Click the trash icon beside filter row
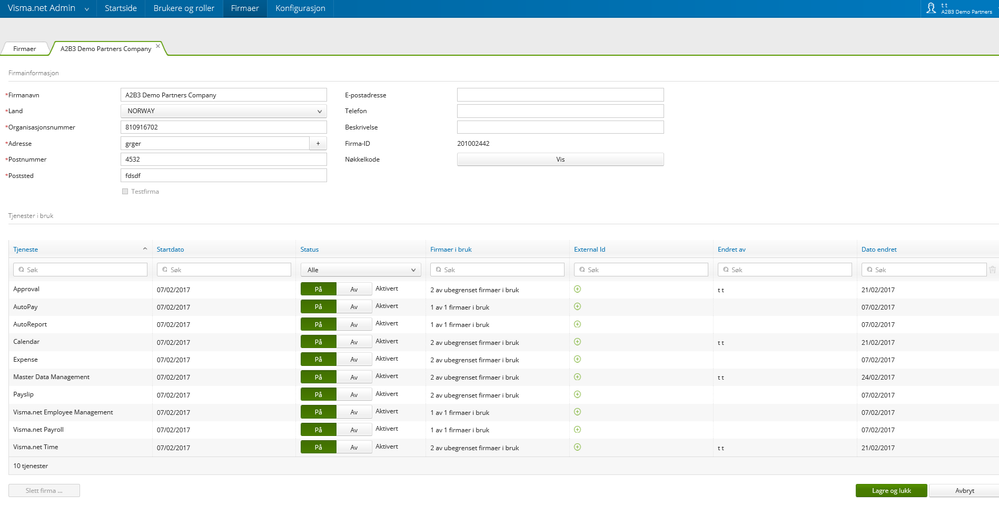999x507 pixels. coord(992,270)
